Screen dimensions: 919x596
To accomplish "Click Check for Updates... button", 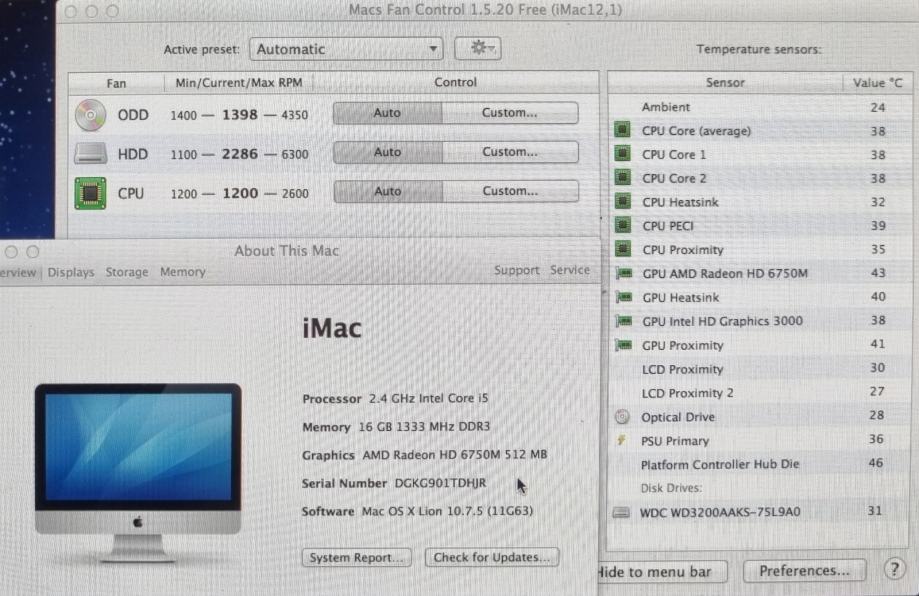I will click(492, 557).
